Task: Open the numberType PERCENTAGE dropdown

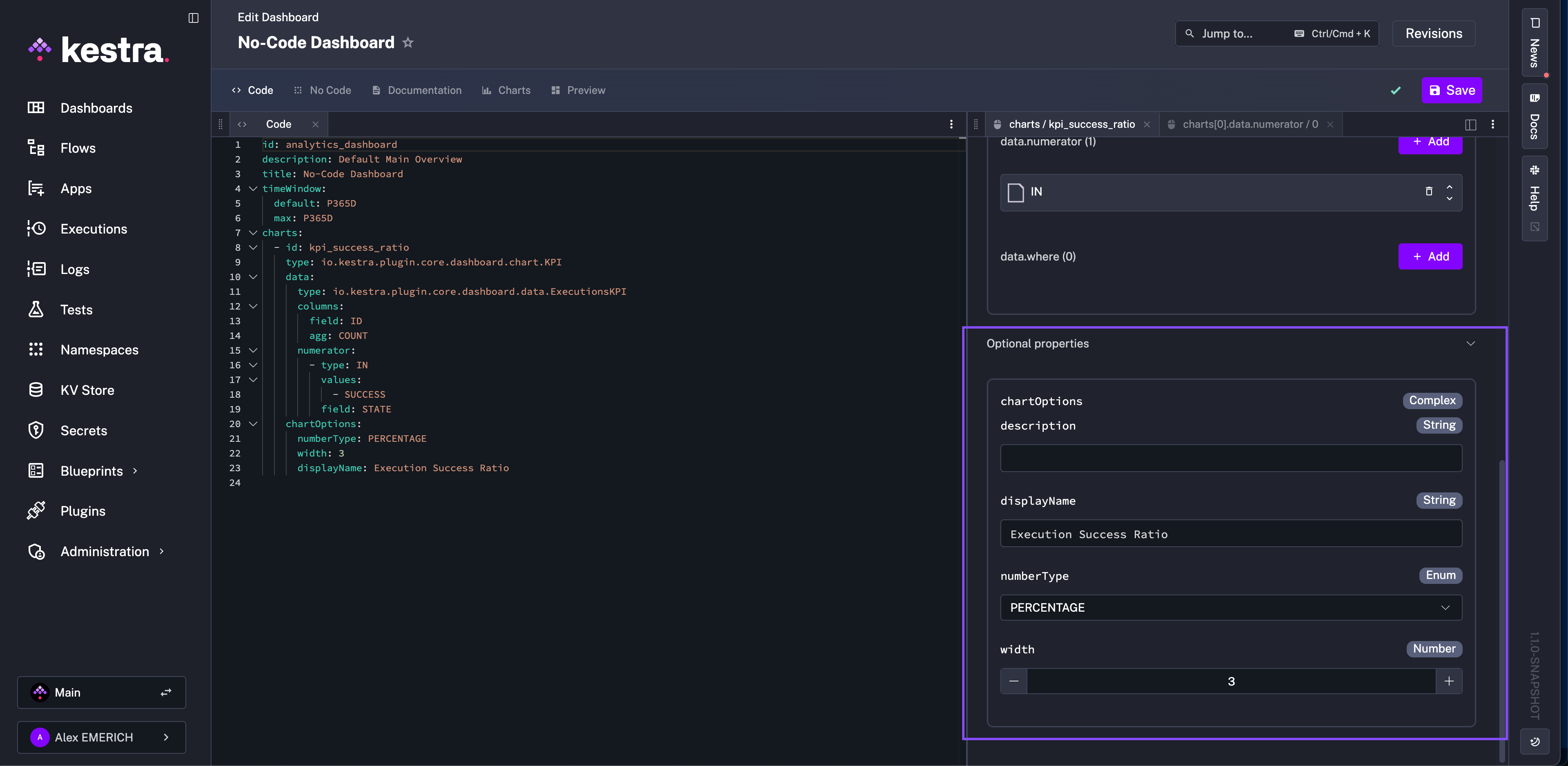Action: (x=1231, y=608)
